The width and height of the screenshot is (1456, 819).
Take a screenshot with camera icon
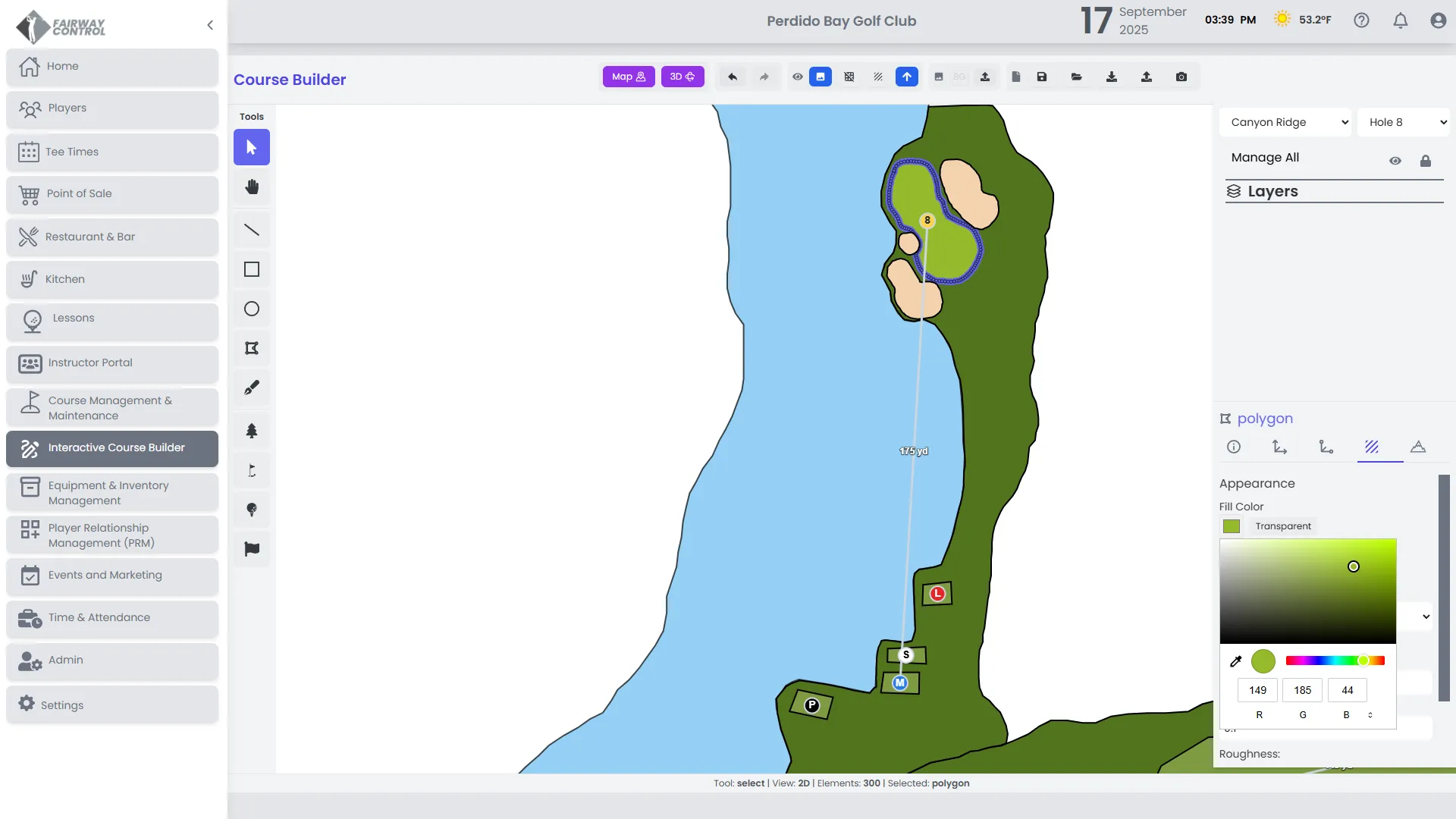coord(1181,77)
